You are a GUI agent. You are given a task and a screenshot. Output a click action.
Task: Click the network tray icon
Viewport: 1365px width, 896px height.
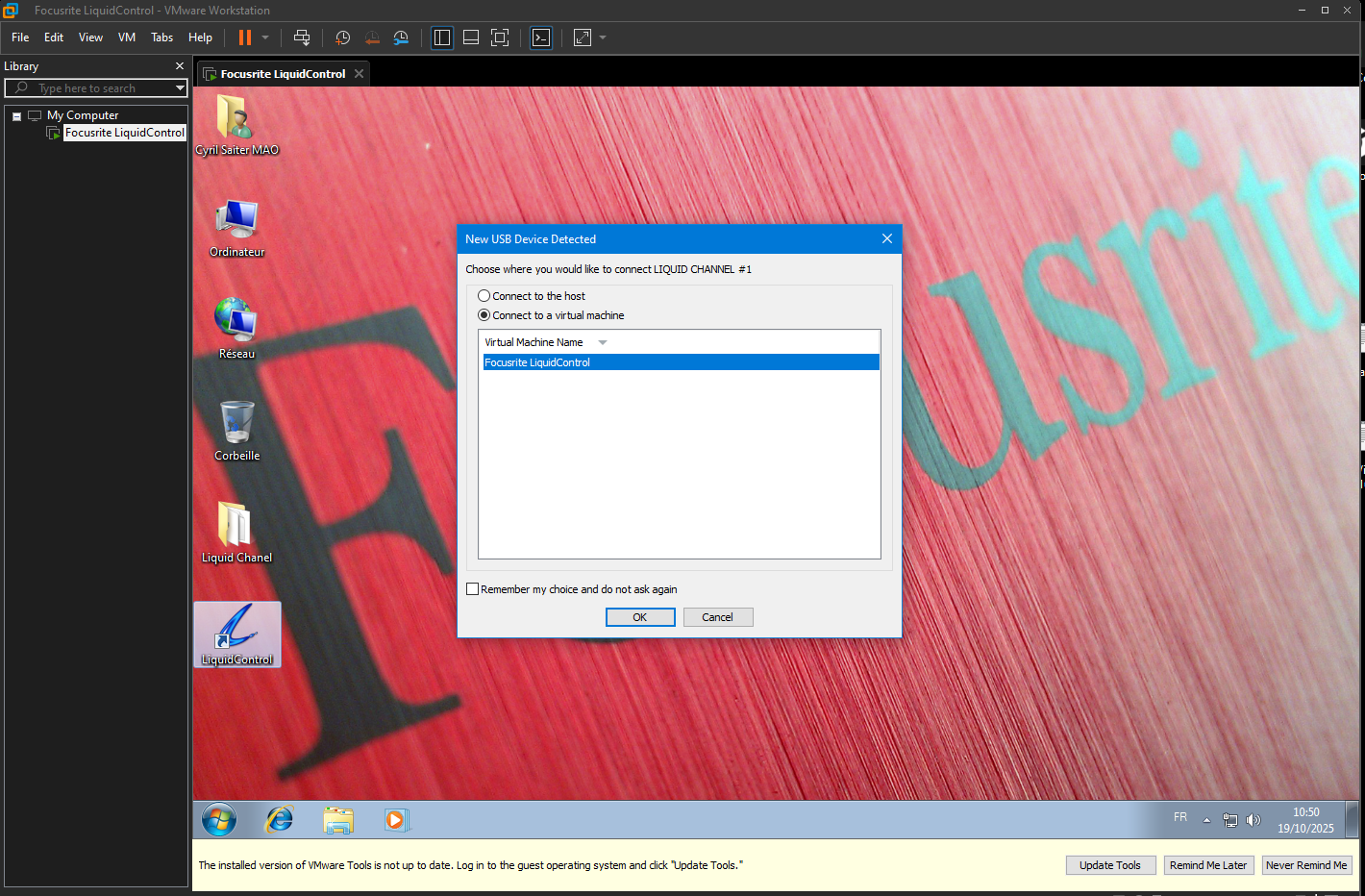pyautogui.click(x=1230, y=820)
